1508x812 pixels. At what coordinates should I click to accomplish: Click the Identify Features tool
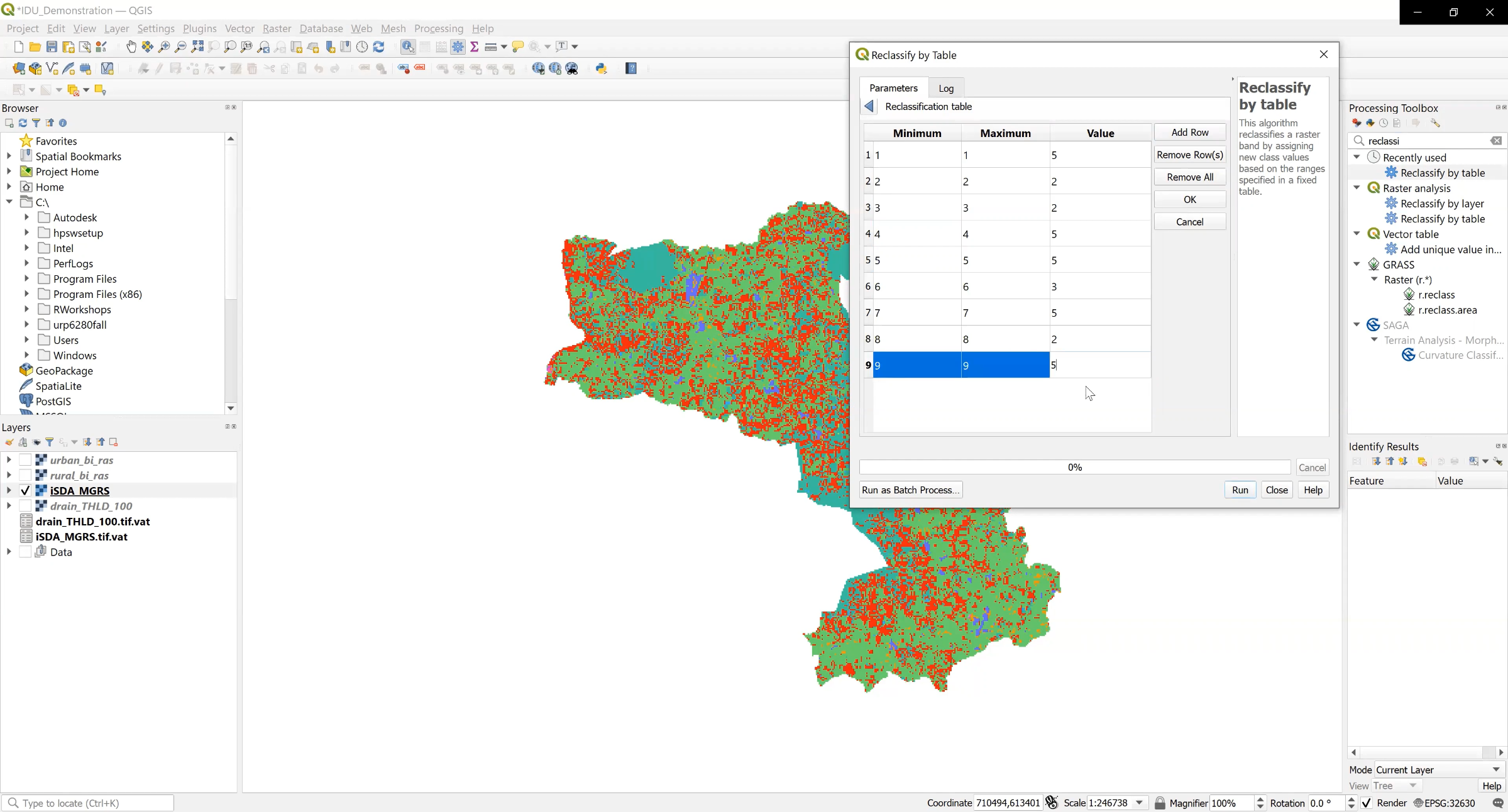pyautogui.click(x=408, y=47)
